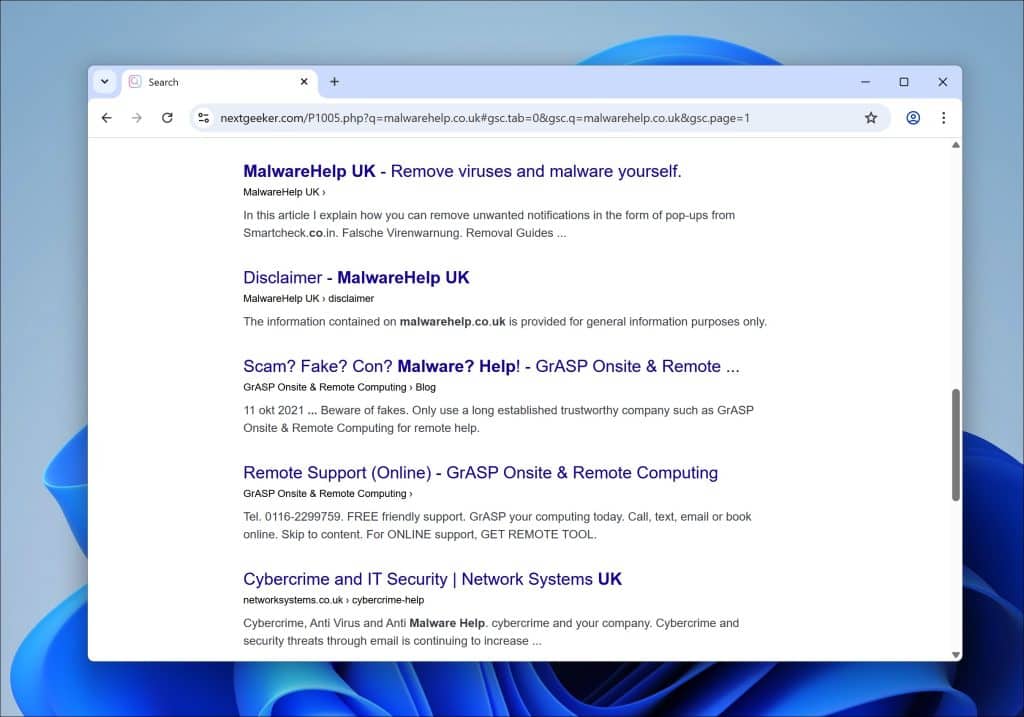
Task: Click the address bar URL field
Action: (x=500, y=117)
